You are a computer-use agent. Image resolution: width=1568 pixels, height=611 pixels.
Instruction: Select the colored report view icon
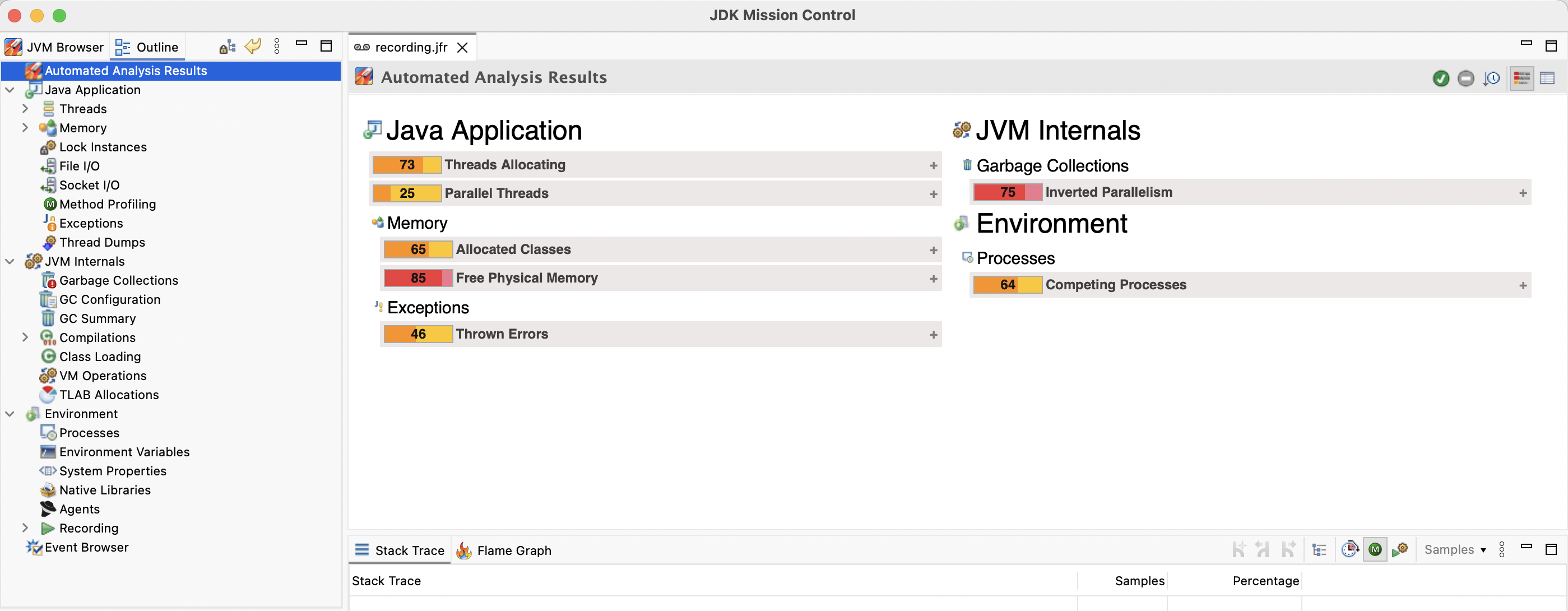tap(1521, 78)
